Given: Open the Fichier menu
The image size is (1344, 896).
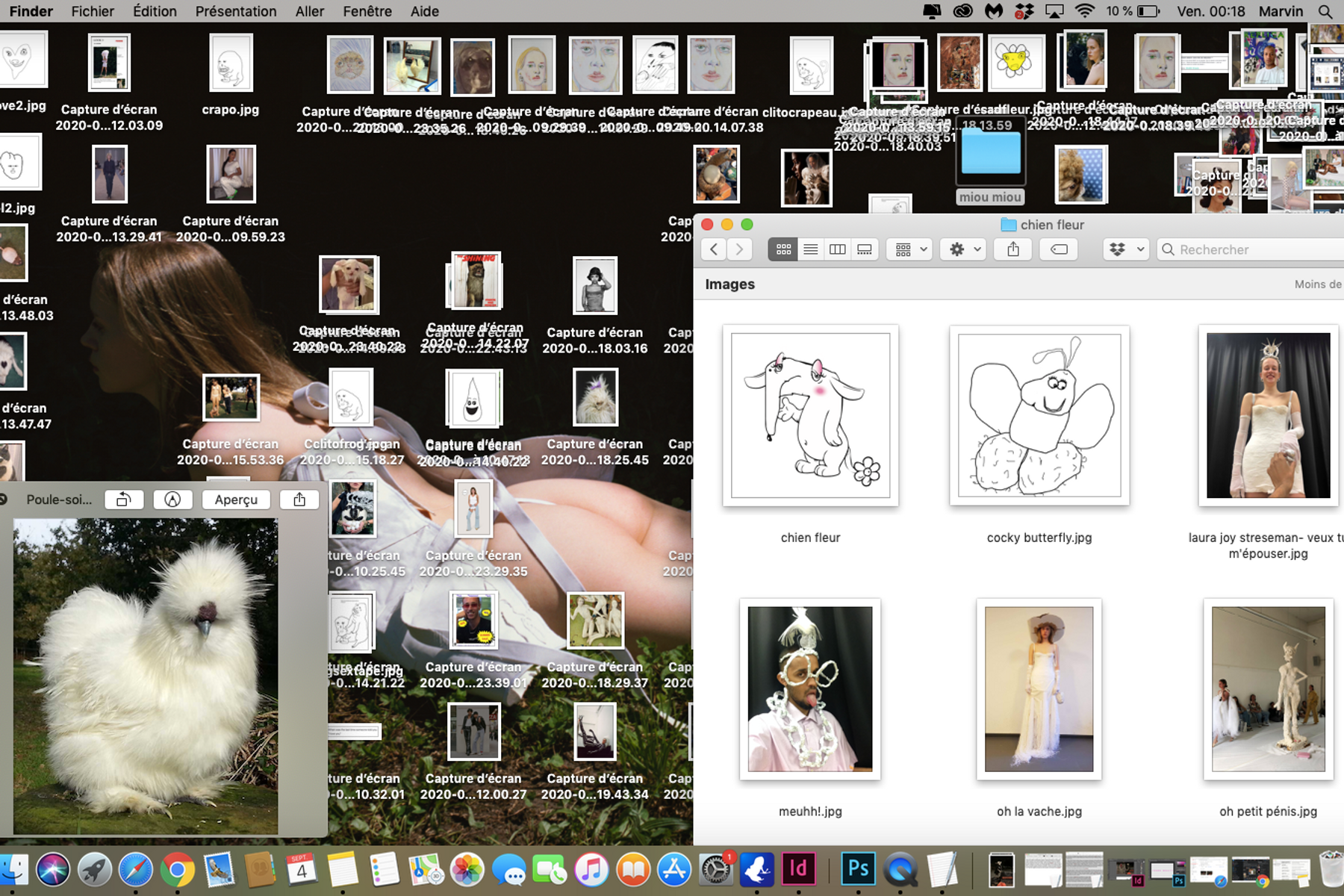Looking at the screenshot, I should [x=93, y=11].
